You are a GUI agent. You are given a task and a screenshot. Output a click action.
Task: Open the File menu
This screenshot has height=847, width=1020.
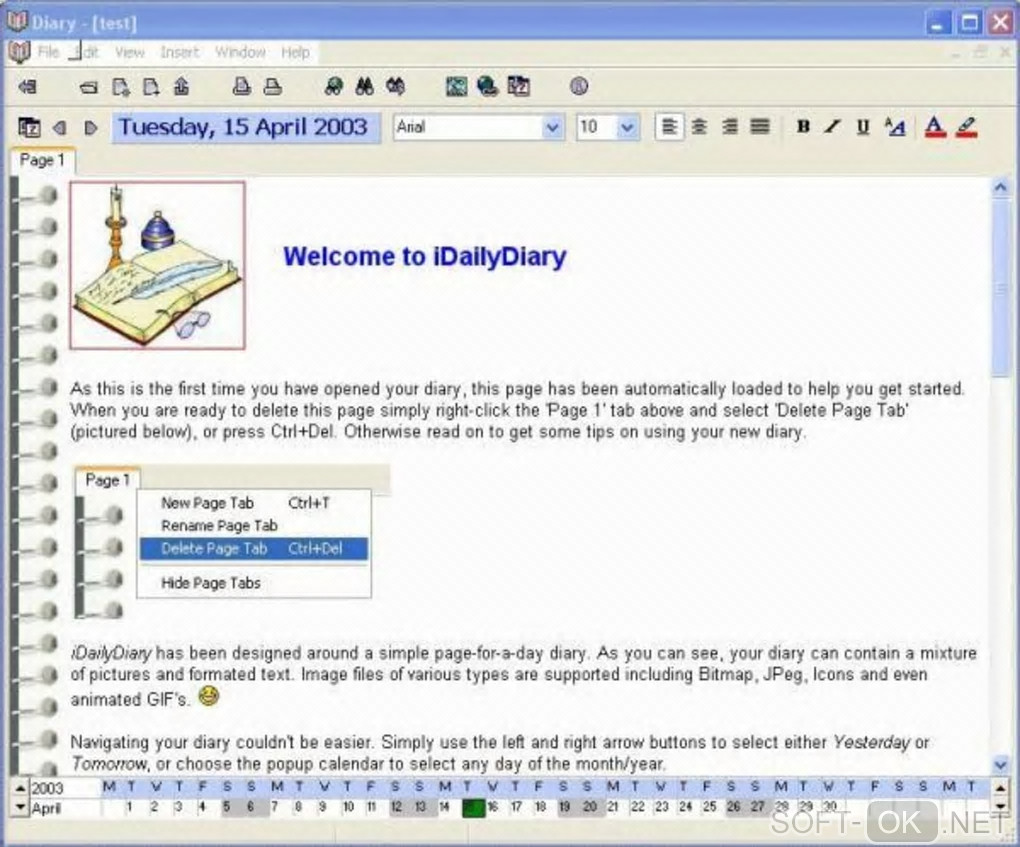[x=49, y=52]
